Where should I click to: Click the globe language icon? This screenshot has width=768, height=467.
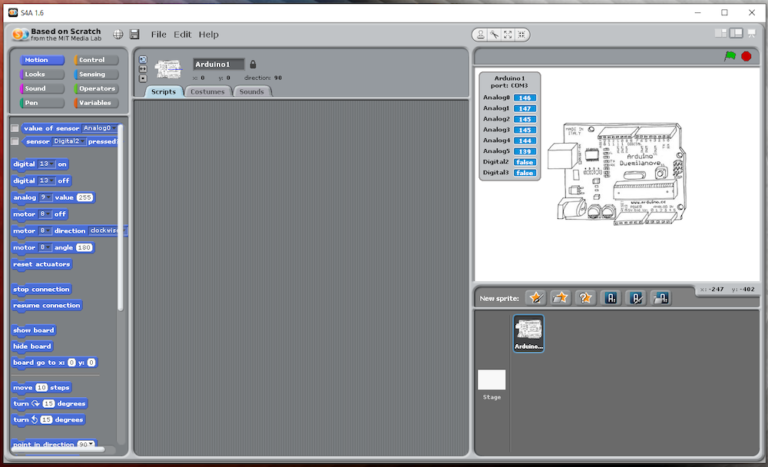(119, 34)
